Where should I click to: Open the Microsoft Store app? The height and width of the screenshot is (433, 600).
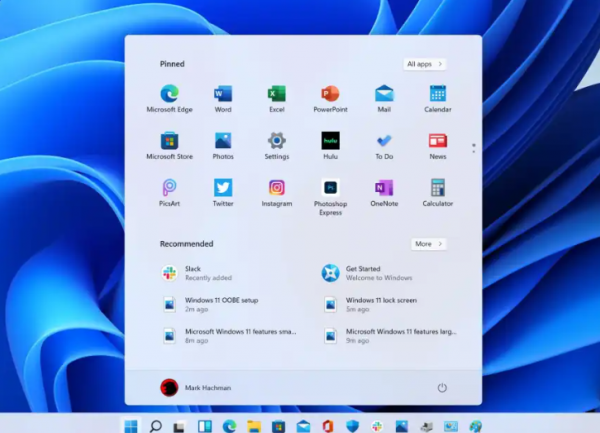(169, 141)
